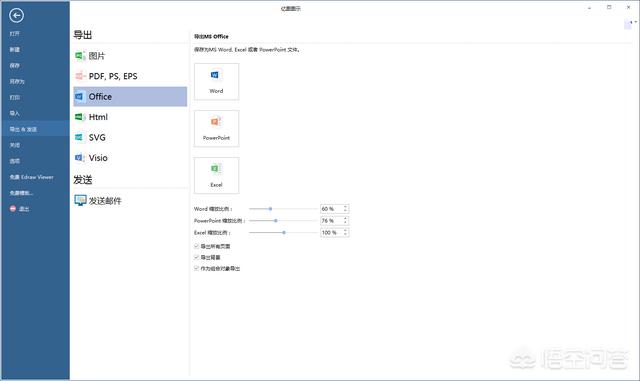This screenshot has height=381, width=640.
Task: Decrease Excel scale with down stepper arrow
Action: [x=346, y=234]
